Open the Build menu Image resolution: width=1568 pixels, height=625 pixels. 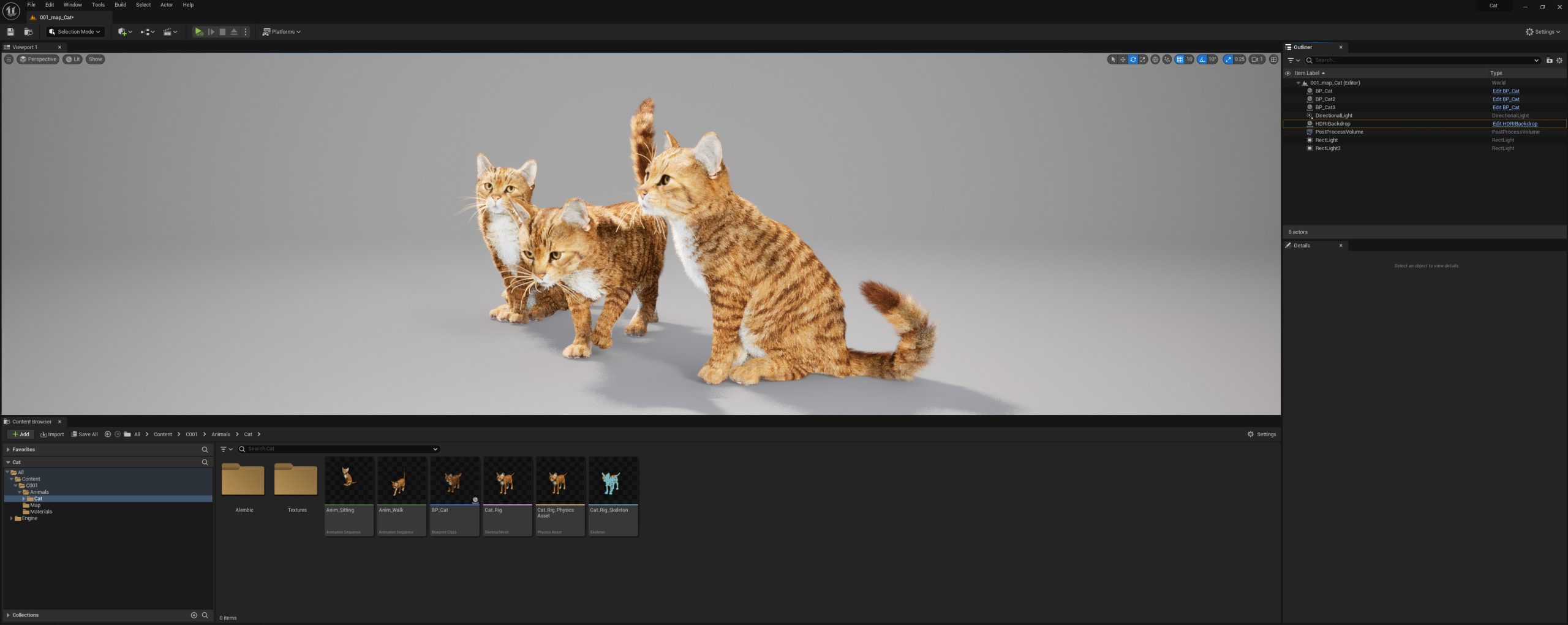[x=121, y=5]
